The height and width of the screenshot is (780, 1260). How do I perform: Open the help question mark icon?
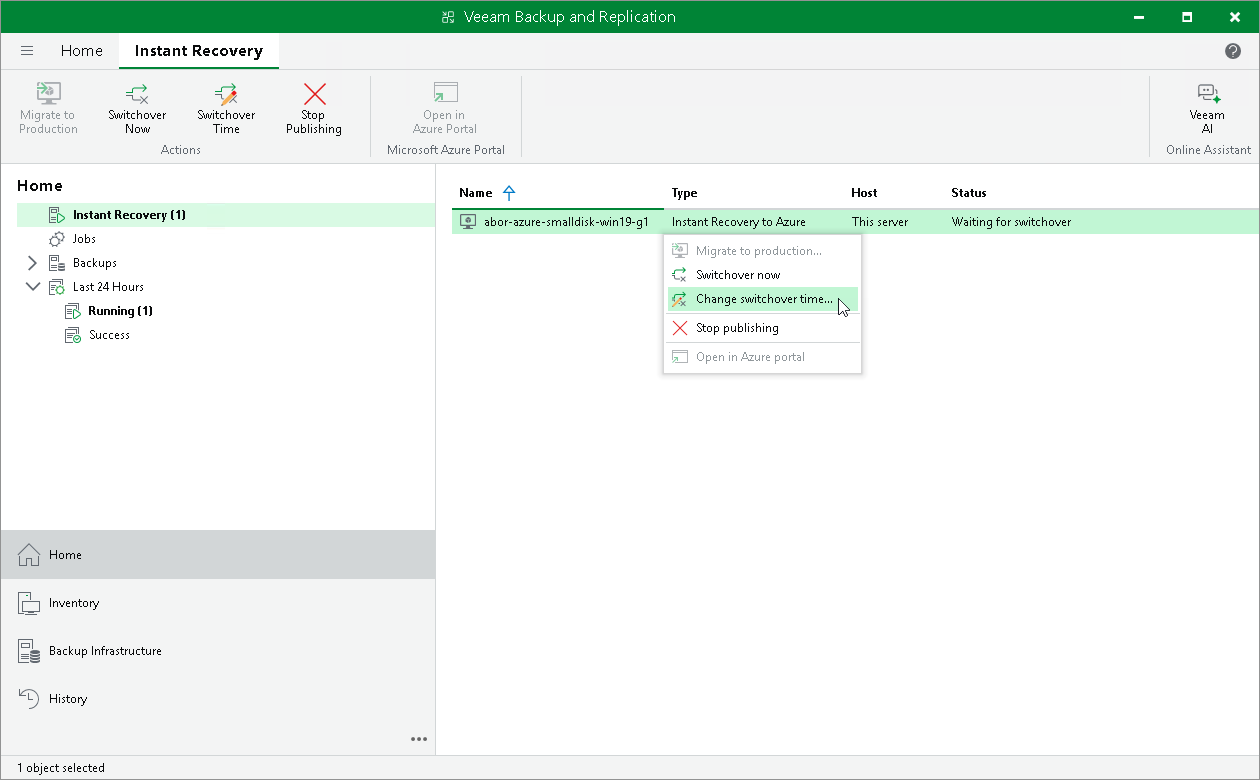(1233, 51)
